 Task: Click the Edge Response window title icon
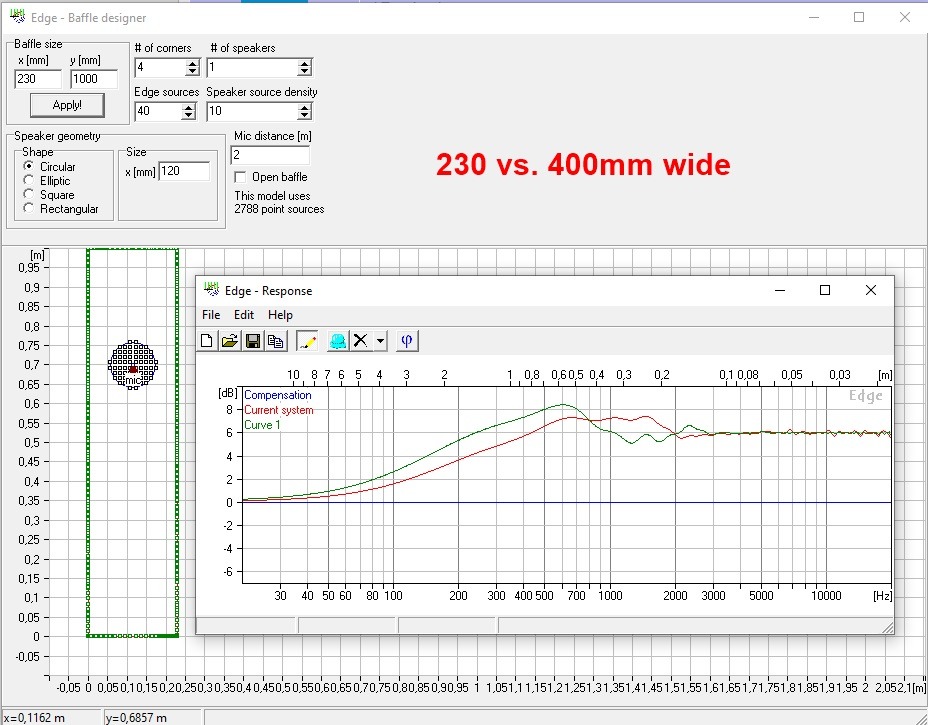click(211, 290)
